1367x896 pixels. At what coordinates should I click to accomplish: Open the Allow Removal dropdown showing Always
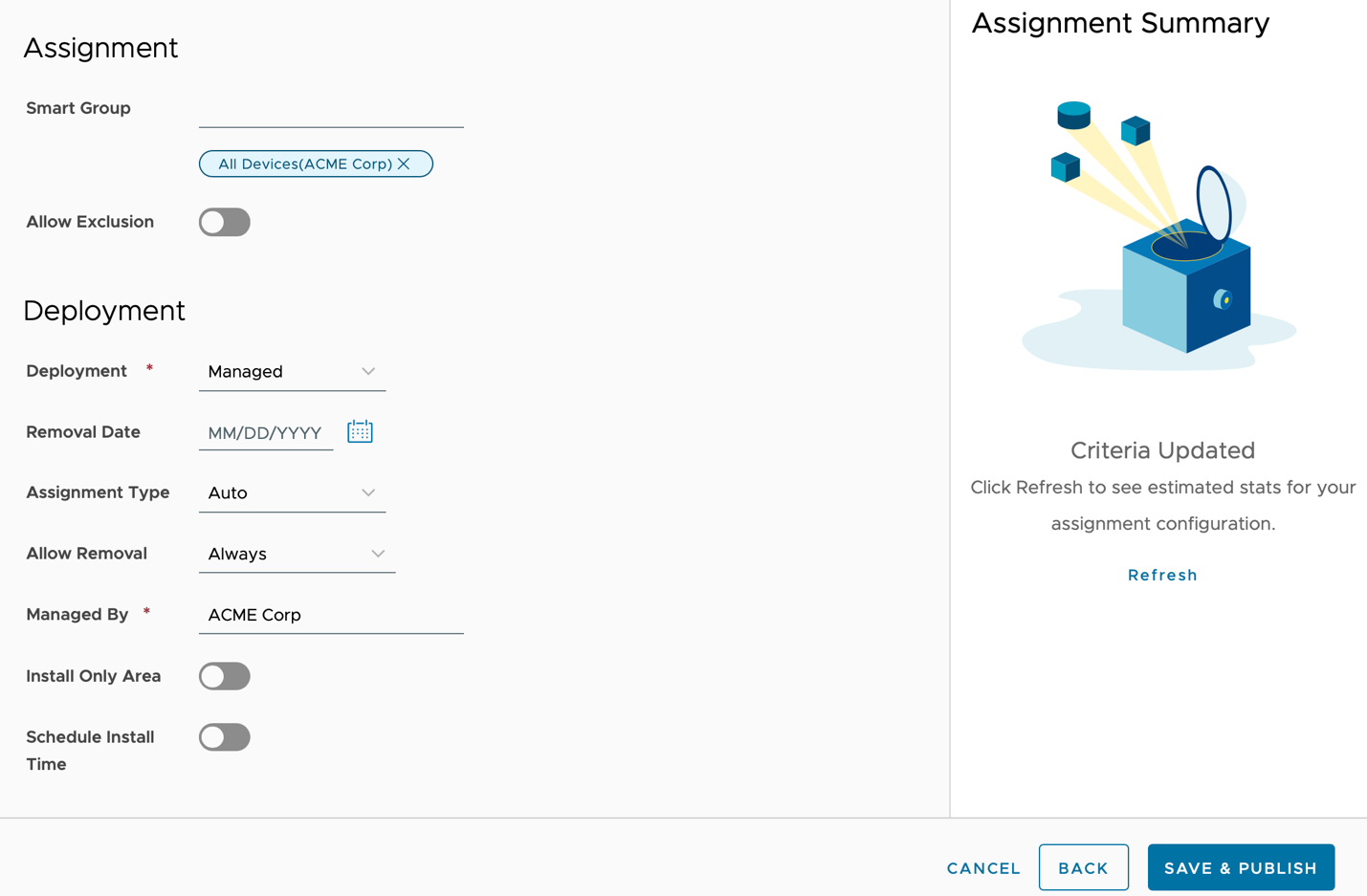pos(287,554)
